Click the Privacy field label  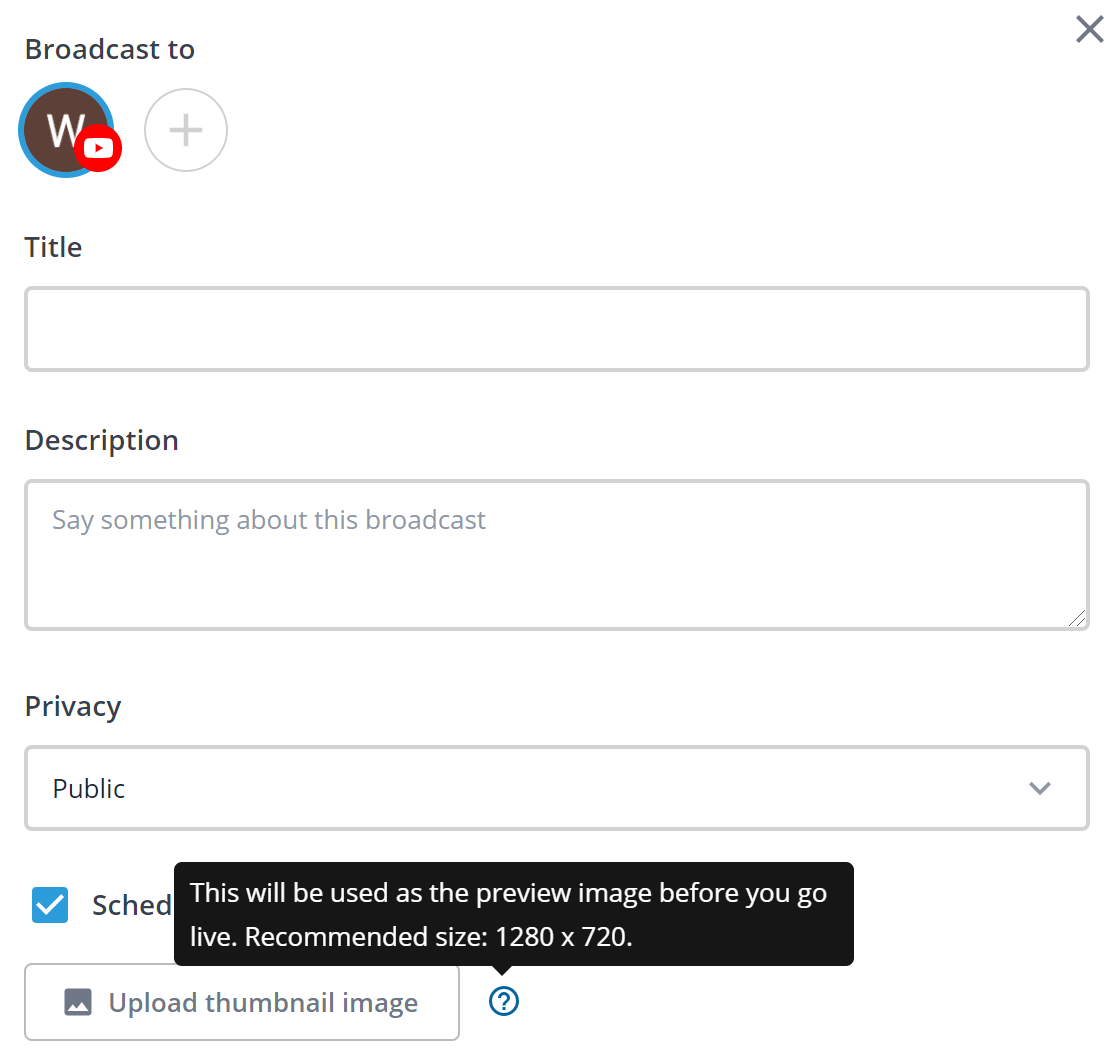tap(73, 707)
